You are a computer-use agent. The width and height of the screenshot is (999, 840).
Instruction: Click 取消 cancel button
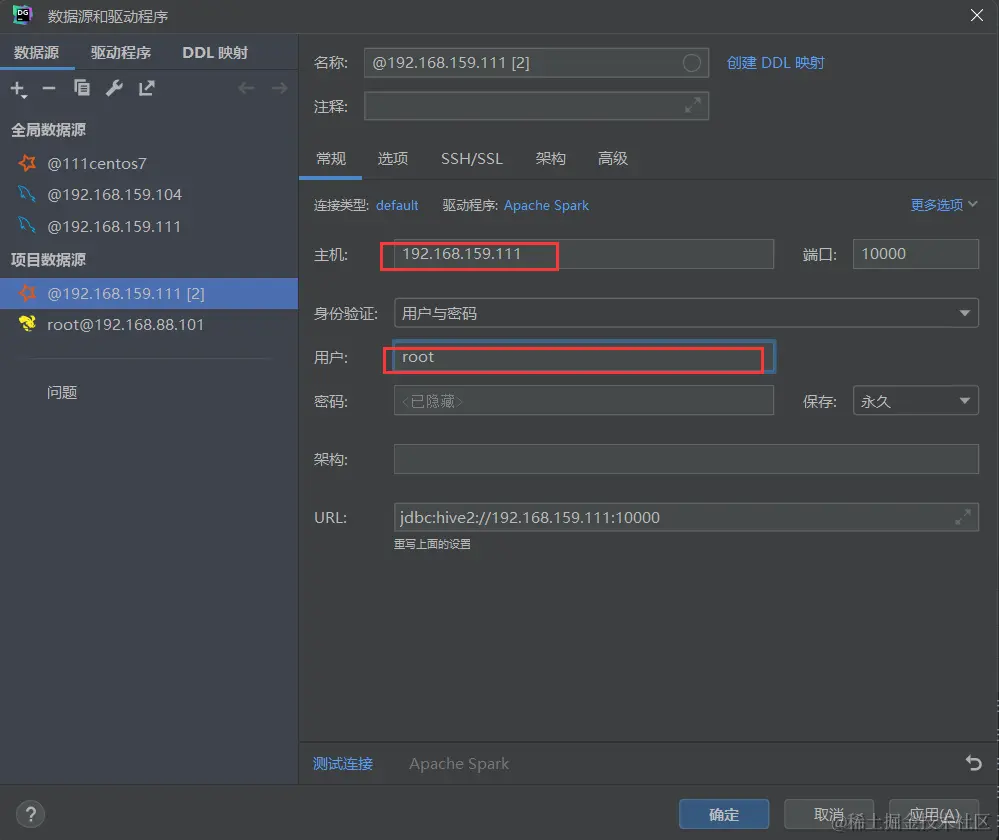click(x=828, y=814)
